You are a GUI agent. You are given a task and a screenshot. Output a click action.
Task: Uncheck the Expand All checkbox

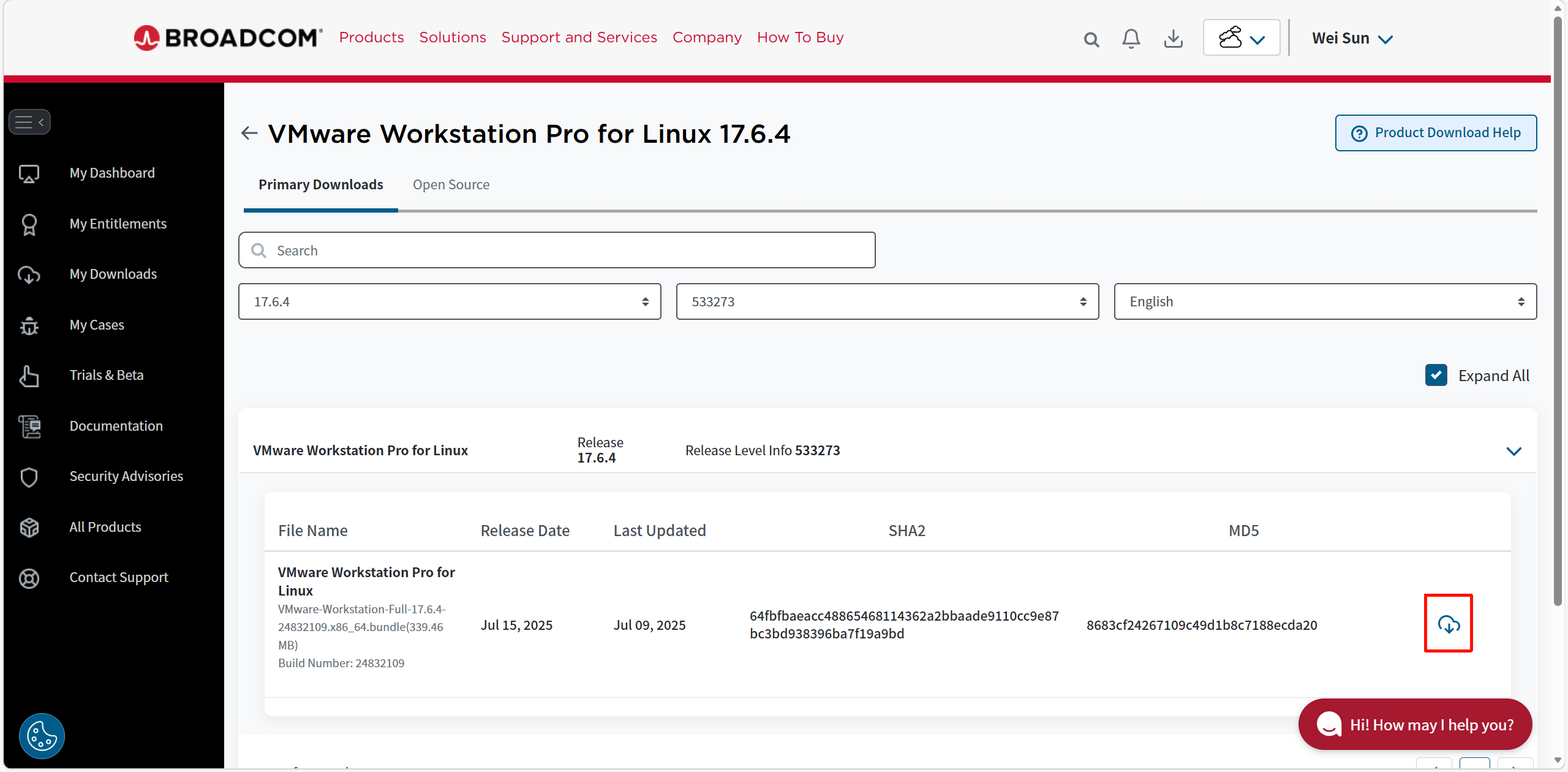pos(1436,375)
